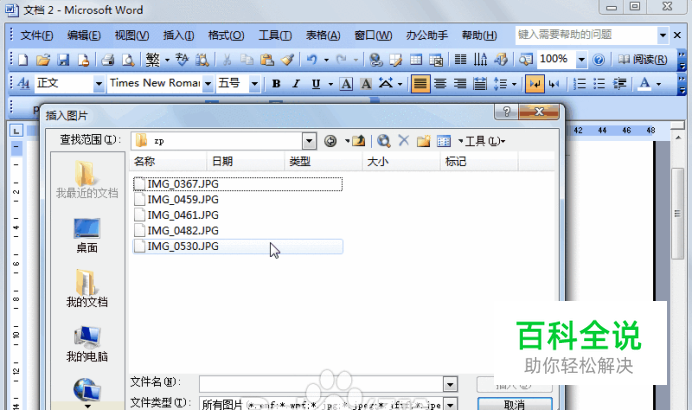Toggle Distributed paragraph alignment
The width and height of the screenshot is (692, 410).
click(x=480, y=83)
